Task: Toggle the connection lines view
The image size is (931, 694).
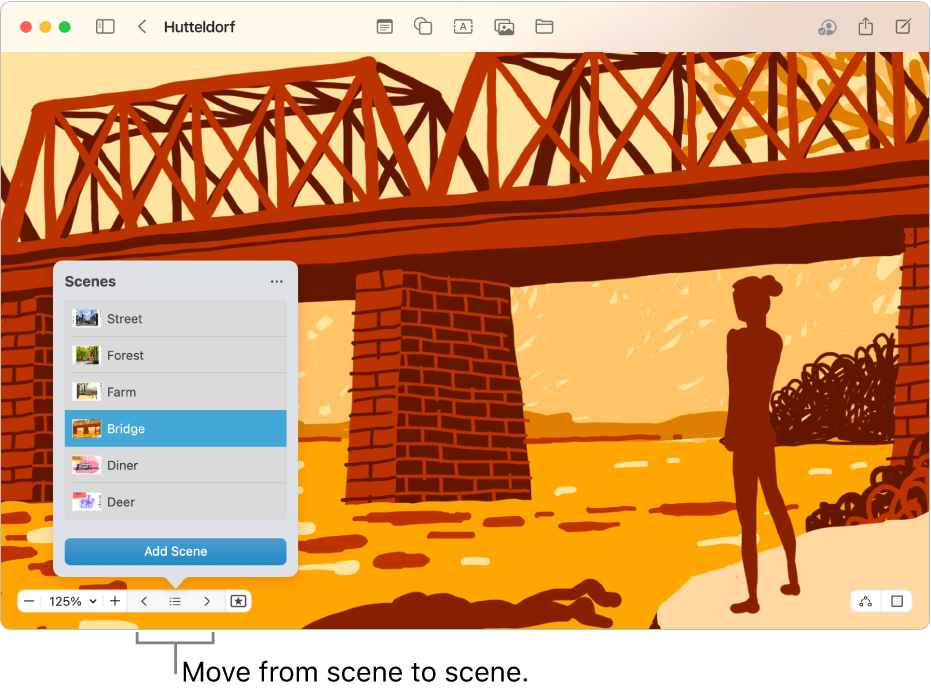Action: click(x=864, y=601)
